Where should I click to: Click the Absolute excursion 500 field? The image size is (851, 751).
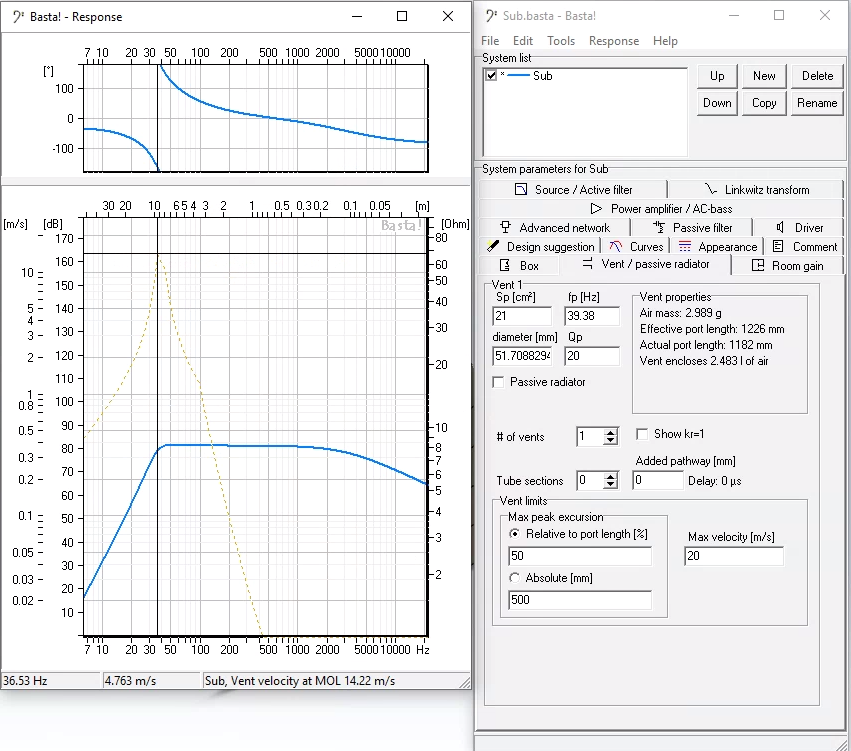point(580,600)
